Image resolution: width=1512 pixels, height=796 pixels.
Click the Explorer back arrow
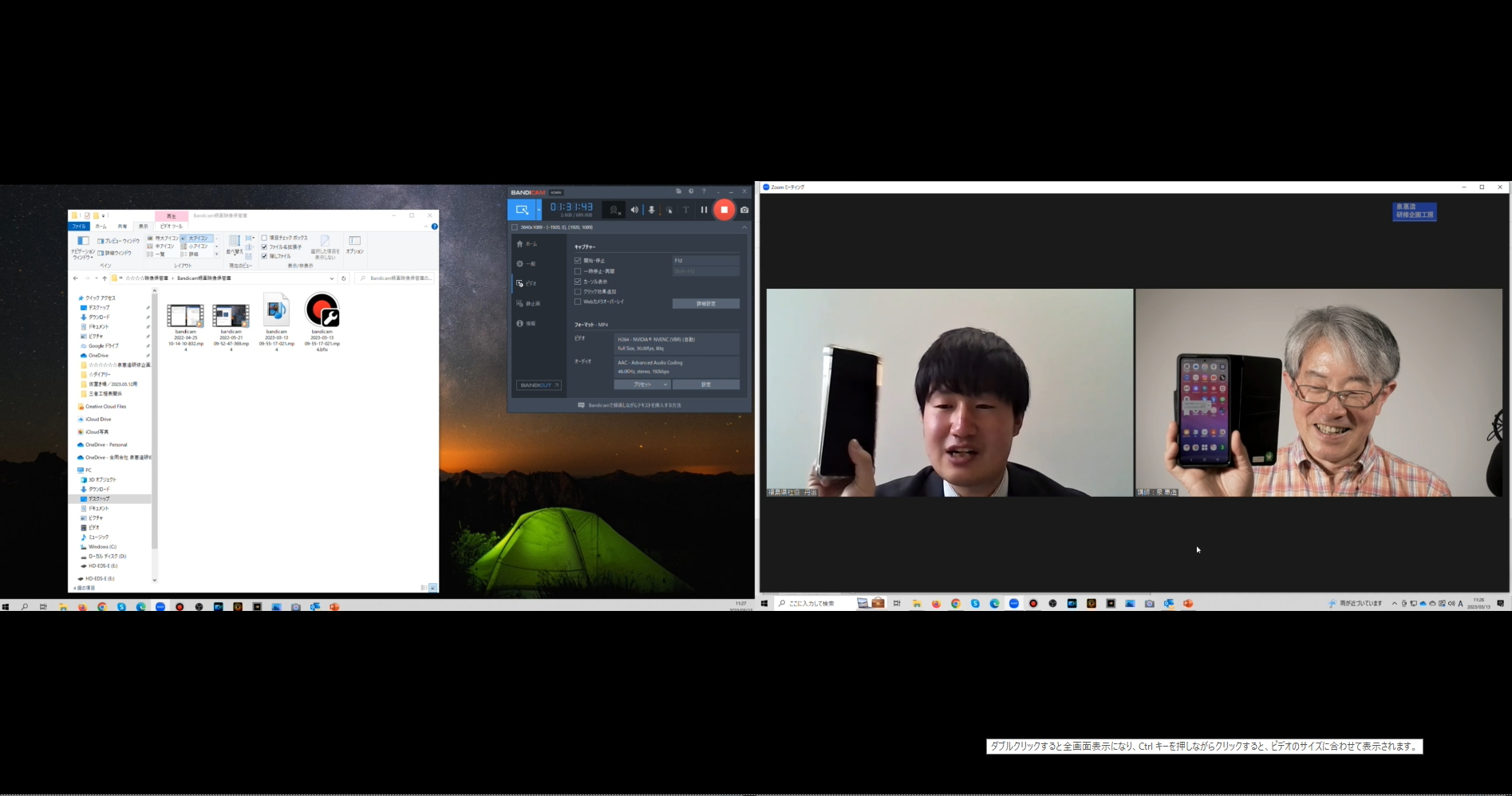click(x=75, y=278)
